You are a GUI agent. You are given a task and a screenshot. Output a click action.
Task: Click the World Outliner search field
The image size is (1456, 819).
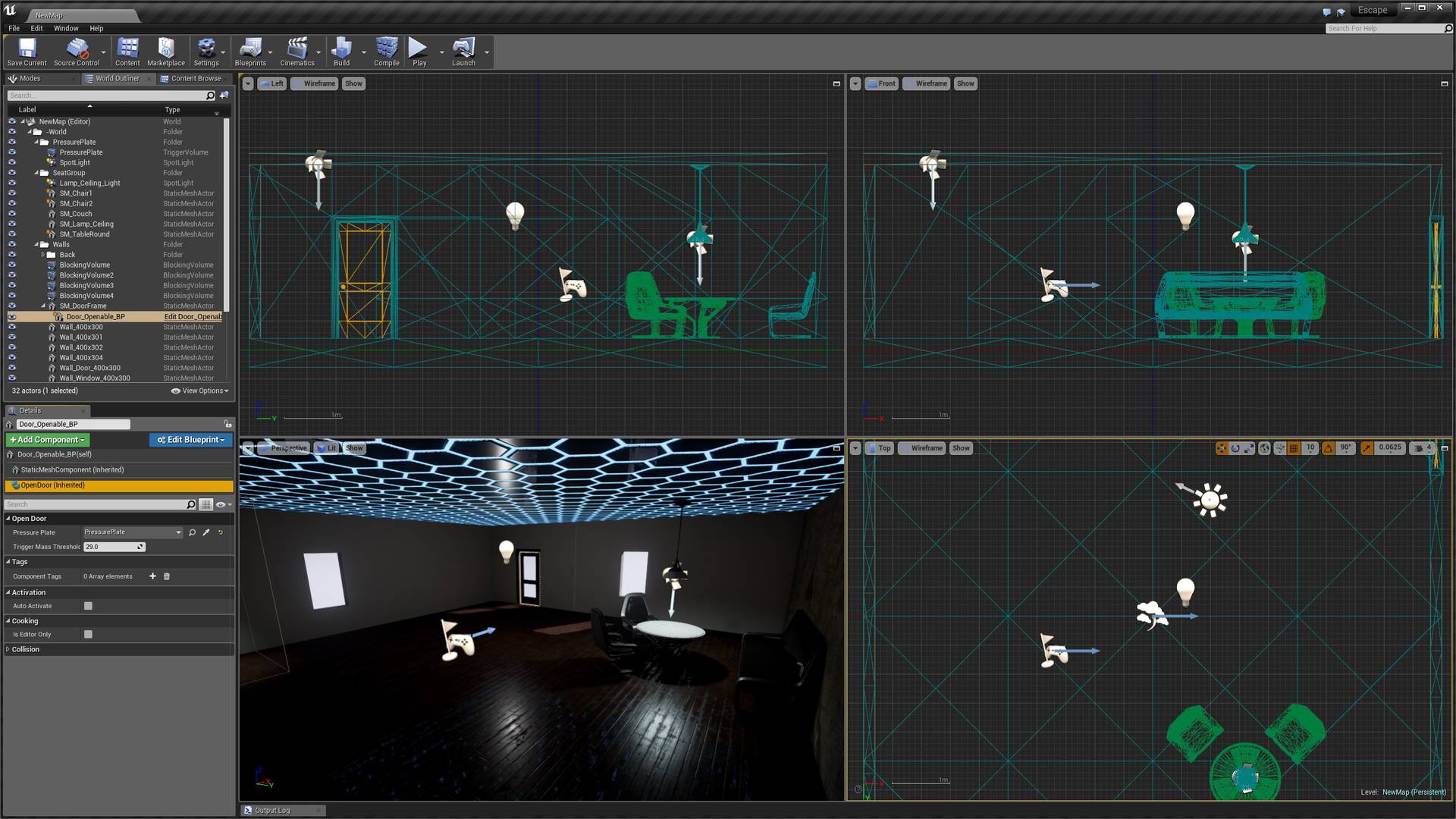click(x=111, y=96)
